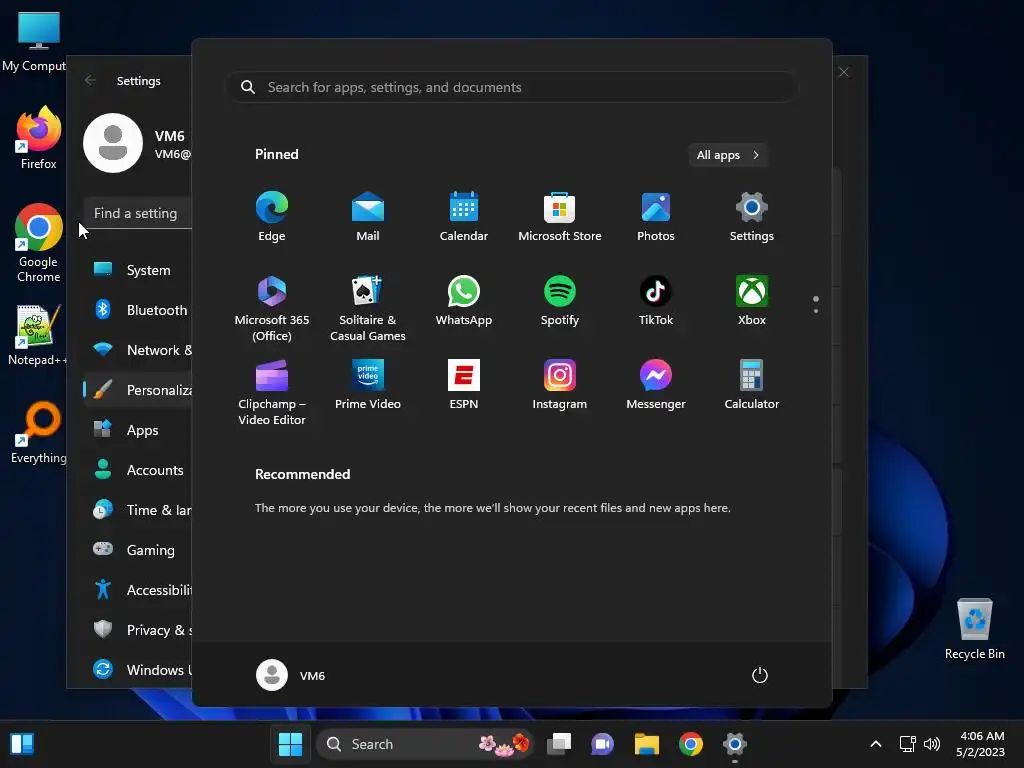Open Gaming section in Settings

tap(137, 550)
